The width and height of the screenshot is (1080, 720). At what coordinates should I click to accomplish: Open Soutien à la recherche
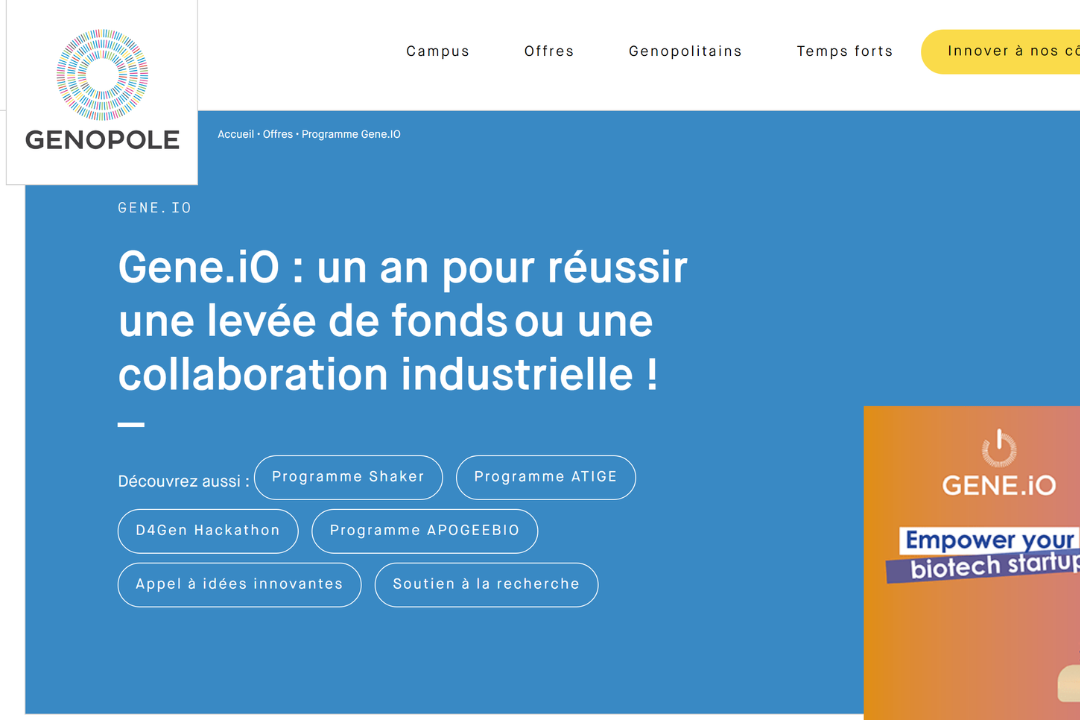[x=486, y=585]
